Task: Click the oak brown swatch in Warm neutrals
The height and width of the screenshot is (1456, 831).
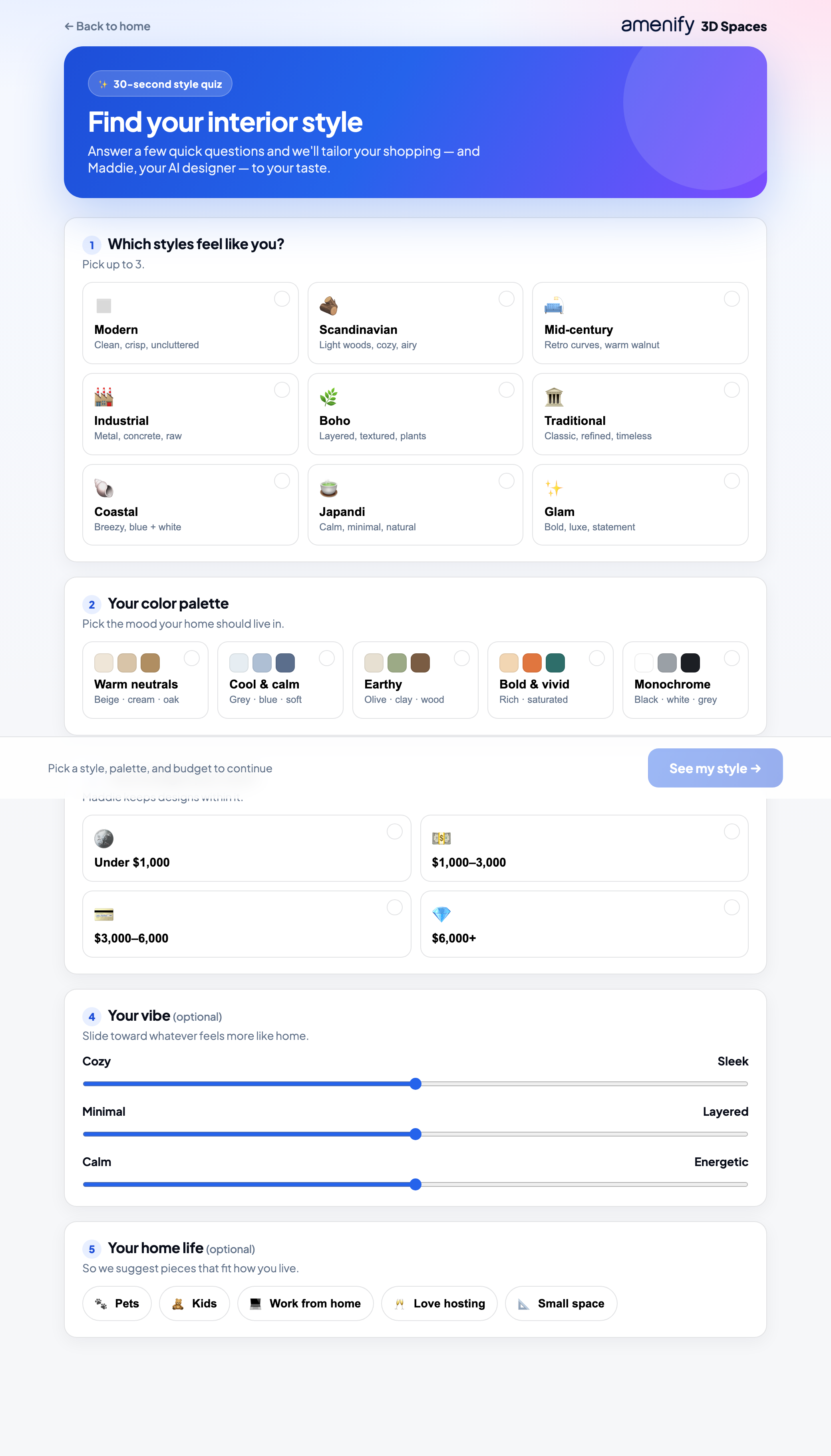Action: [150, 663]
